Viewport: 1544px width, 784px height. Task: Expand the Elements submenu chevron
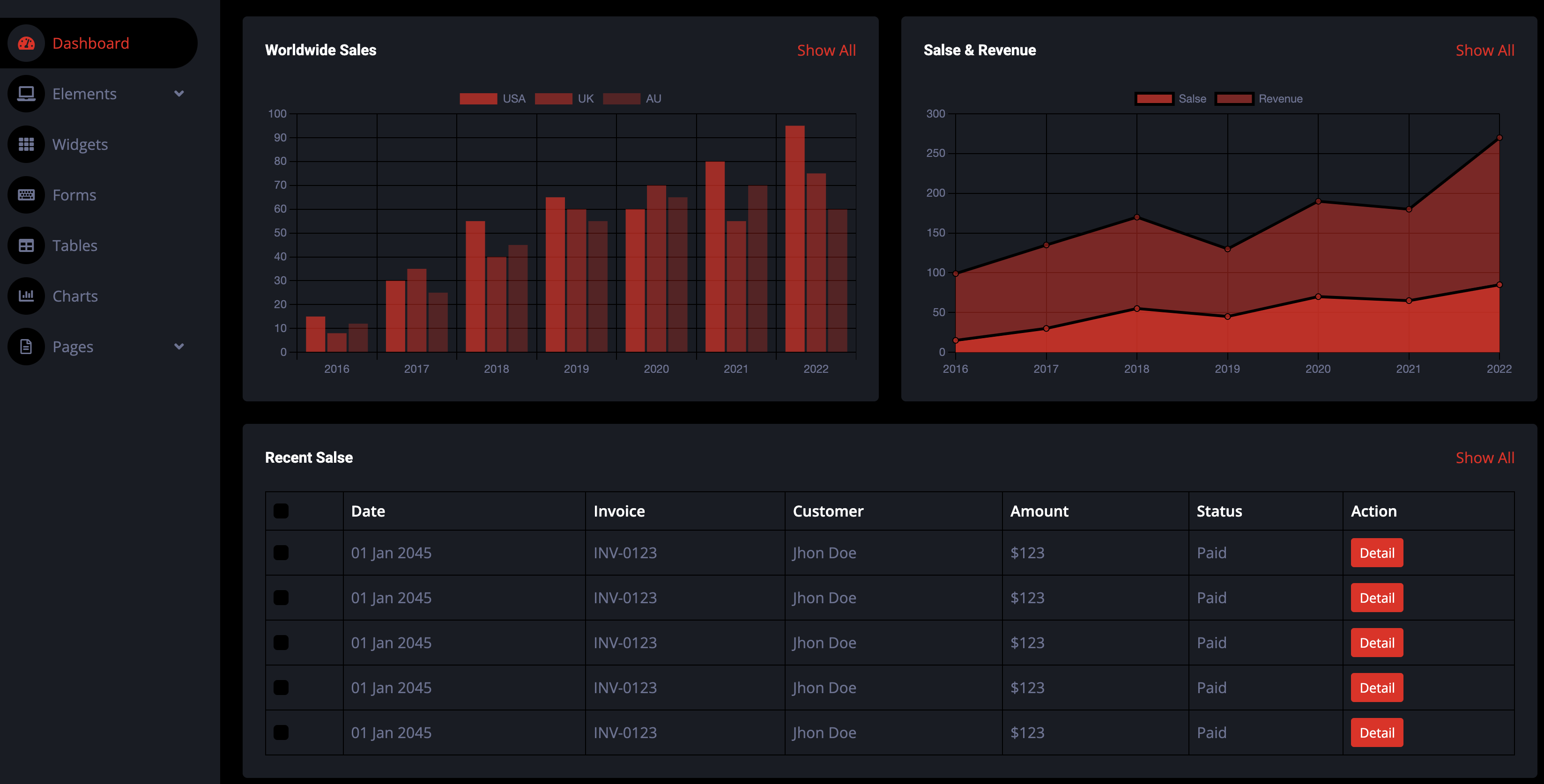click(178, 94)
